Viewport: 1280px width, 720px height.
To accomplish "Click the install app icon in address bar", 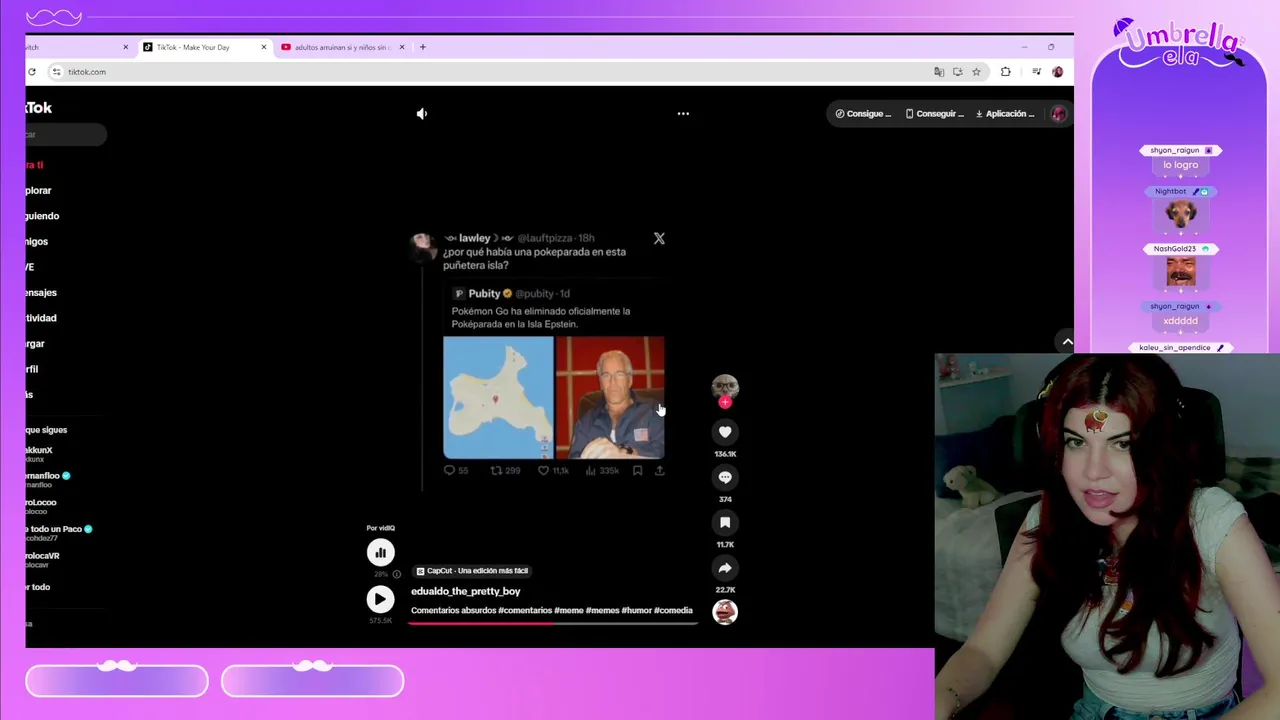I will point(958,72).
